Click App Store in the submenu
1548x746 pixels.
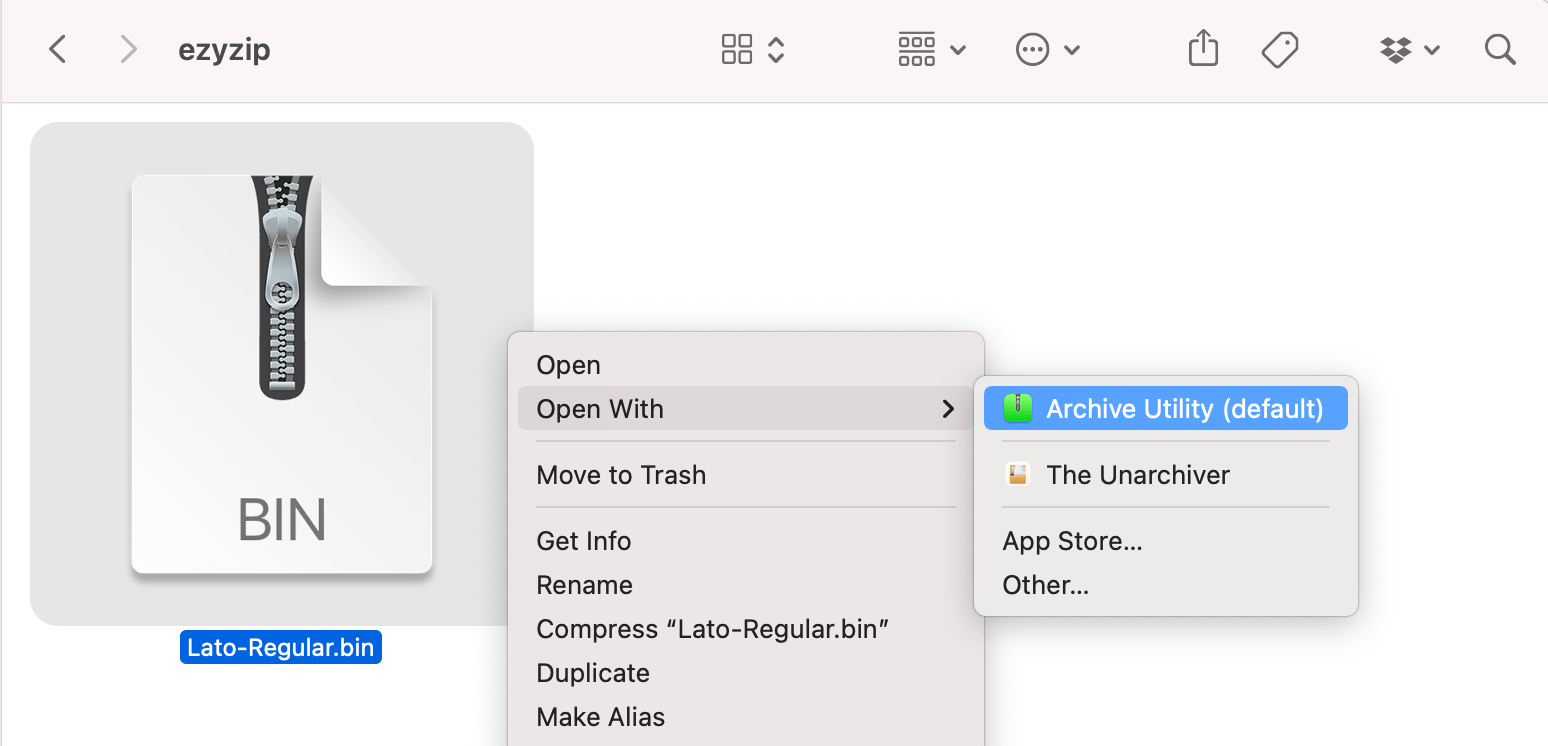pos(1072,541)
